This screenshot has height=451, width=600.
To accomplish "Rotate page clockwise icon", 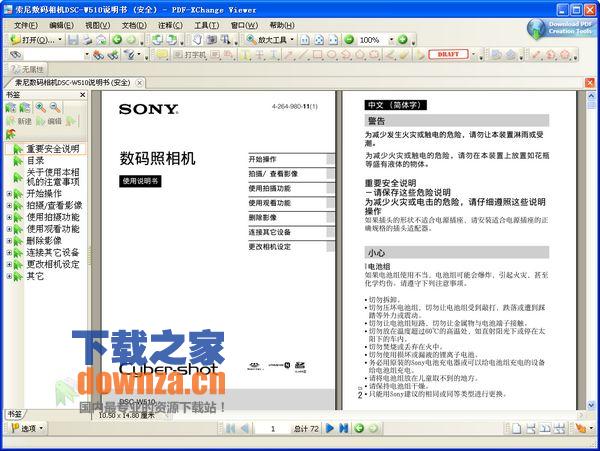I will (172, 40).
